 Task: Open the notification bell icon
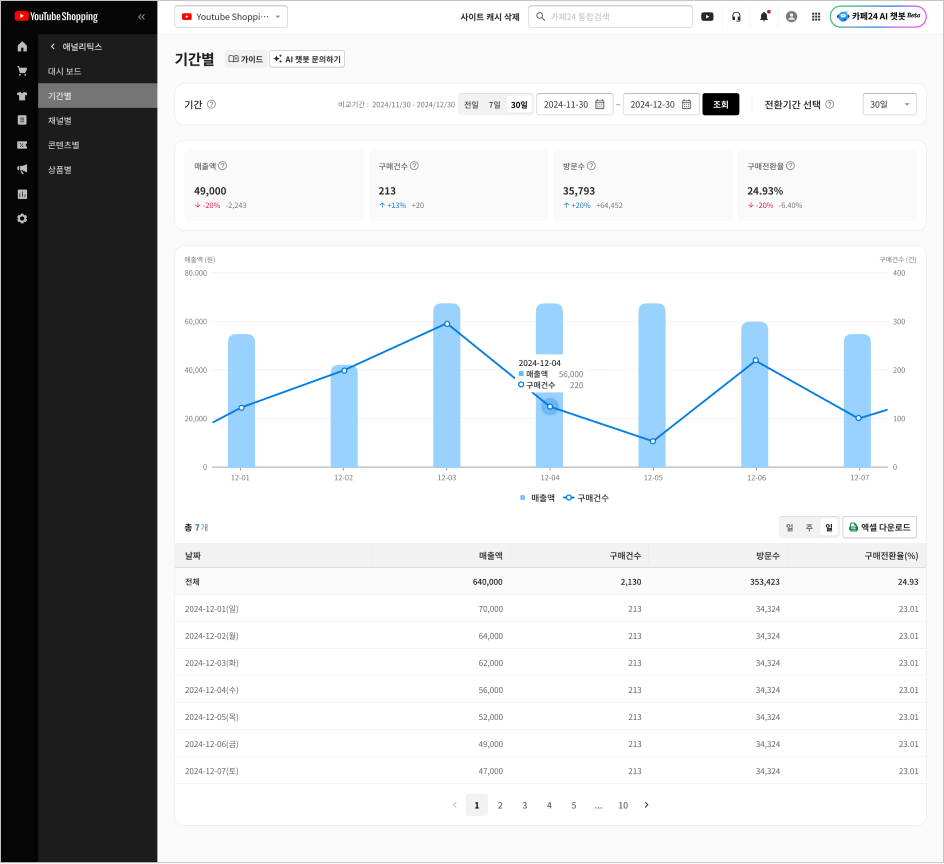tap(764, 17)
